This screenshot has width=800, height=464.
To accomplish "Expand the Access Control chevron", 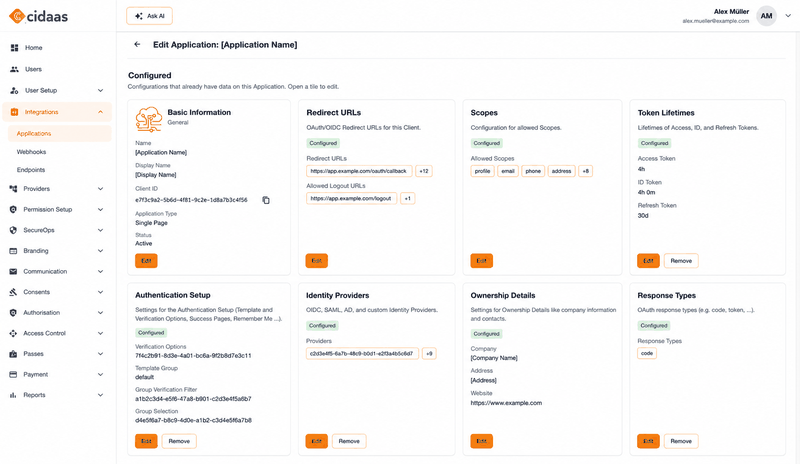I will click(101, 333).
